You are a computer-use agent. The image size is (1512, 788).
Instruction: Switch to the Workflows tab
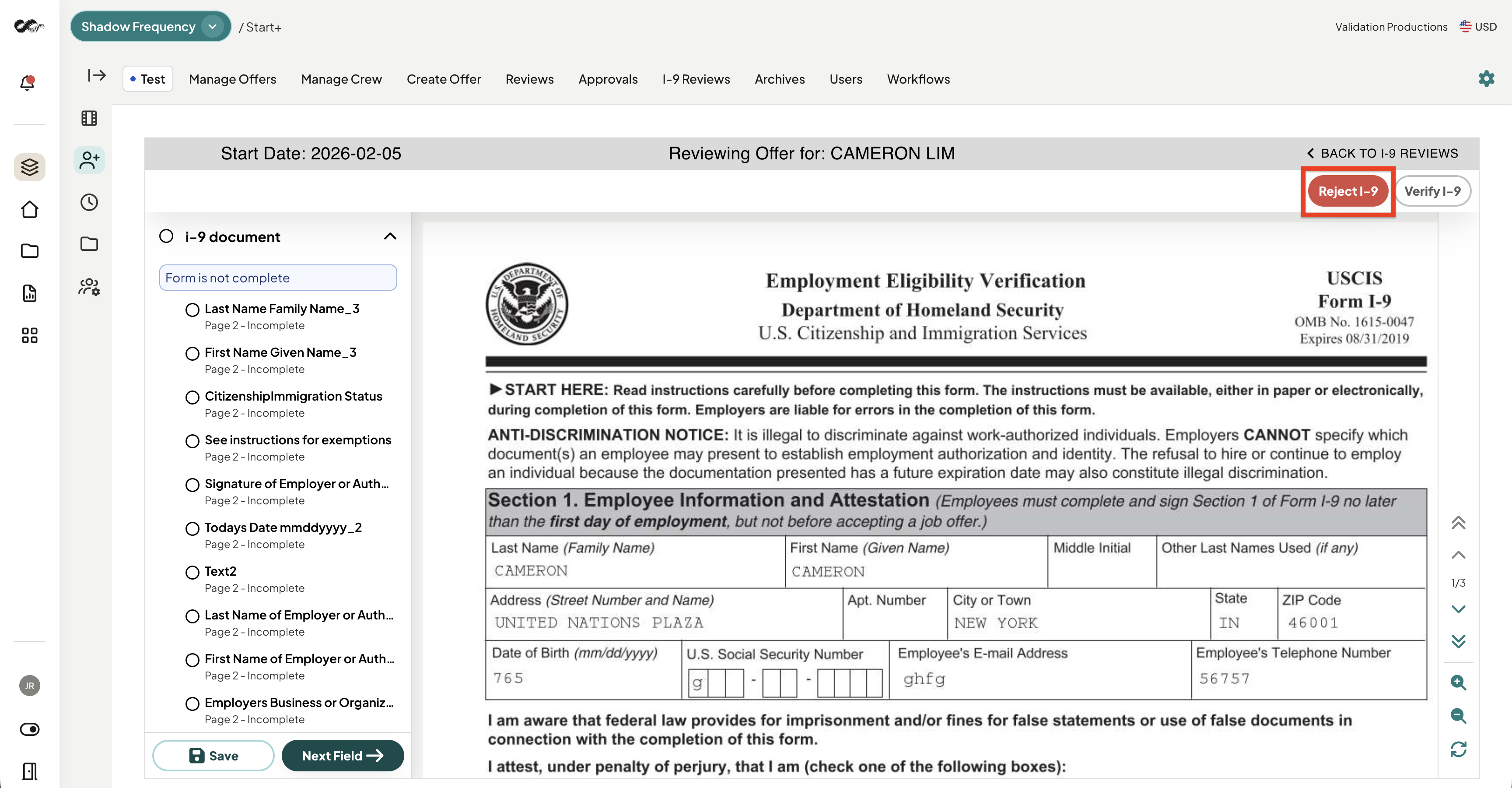point(918,79)
